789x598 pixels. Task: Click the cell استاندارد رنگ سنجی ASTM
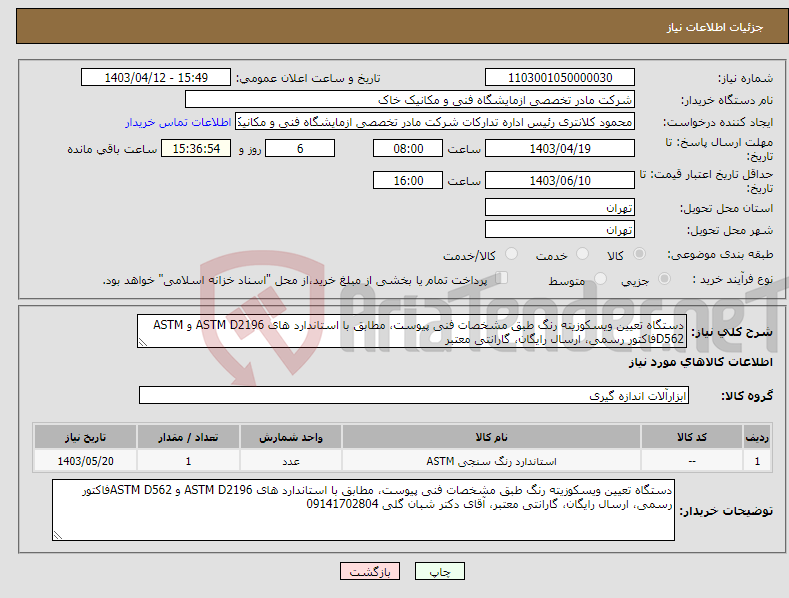491,461
